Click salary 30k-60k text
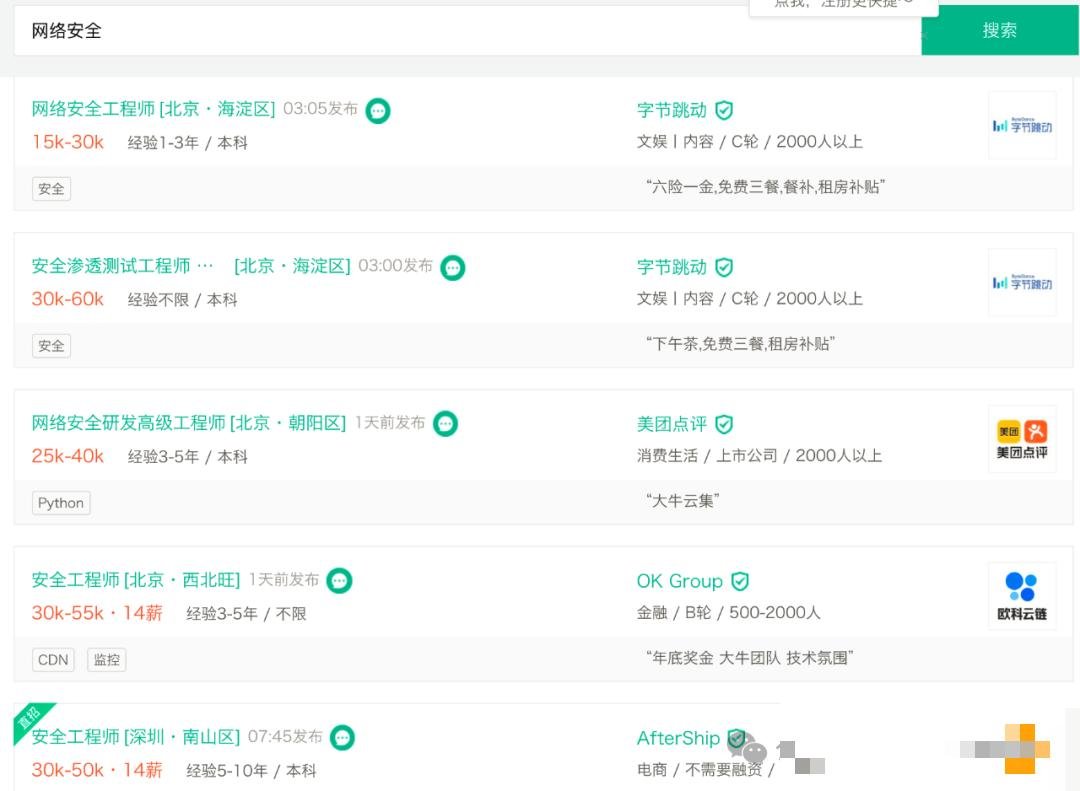 pyautogui.click(x=68, y=299)
